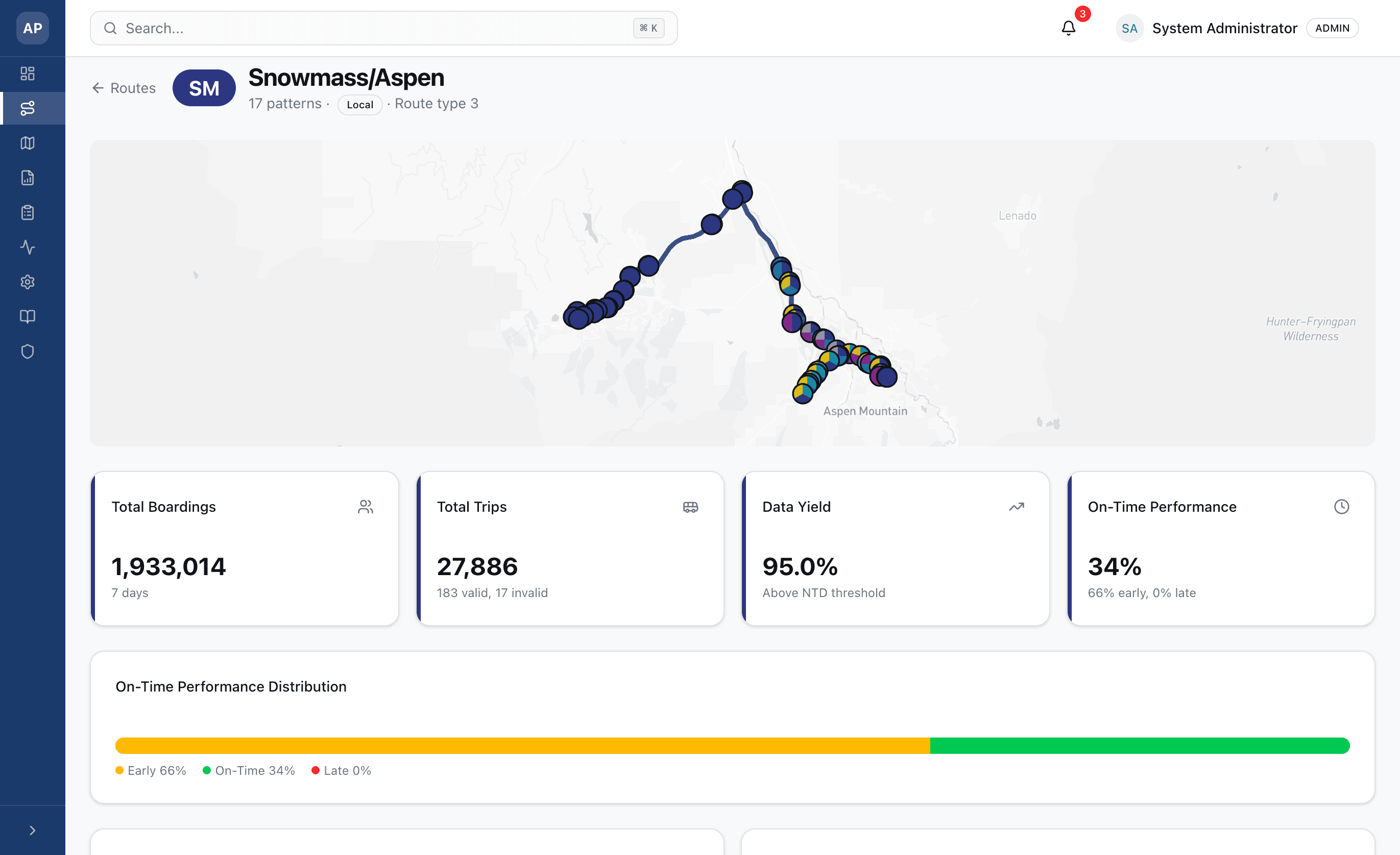Click the On-Time Performance card title
Viewport: 1400px width, 855px height.
(x=1162, y=507)
